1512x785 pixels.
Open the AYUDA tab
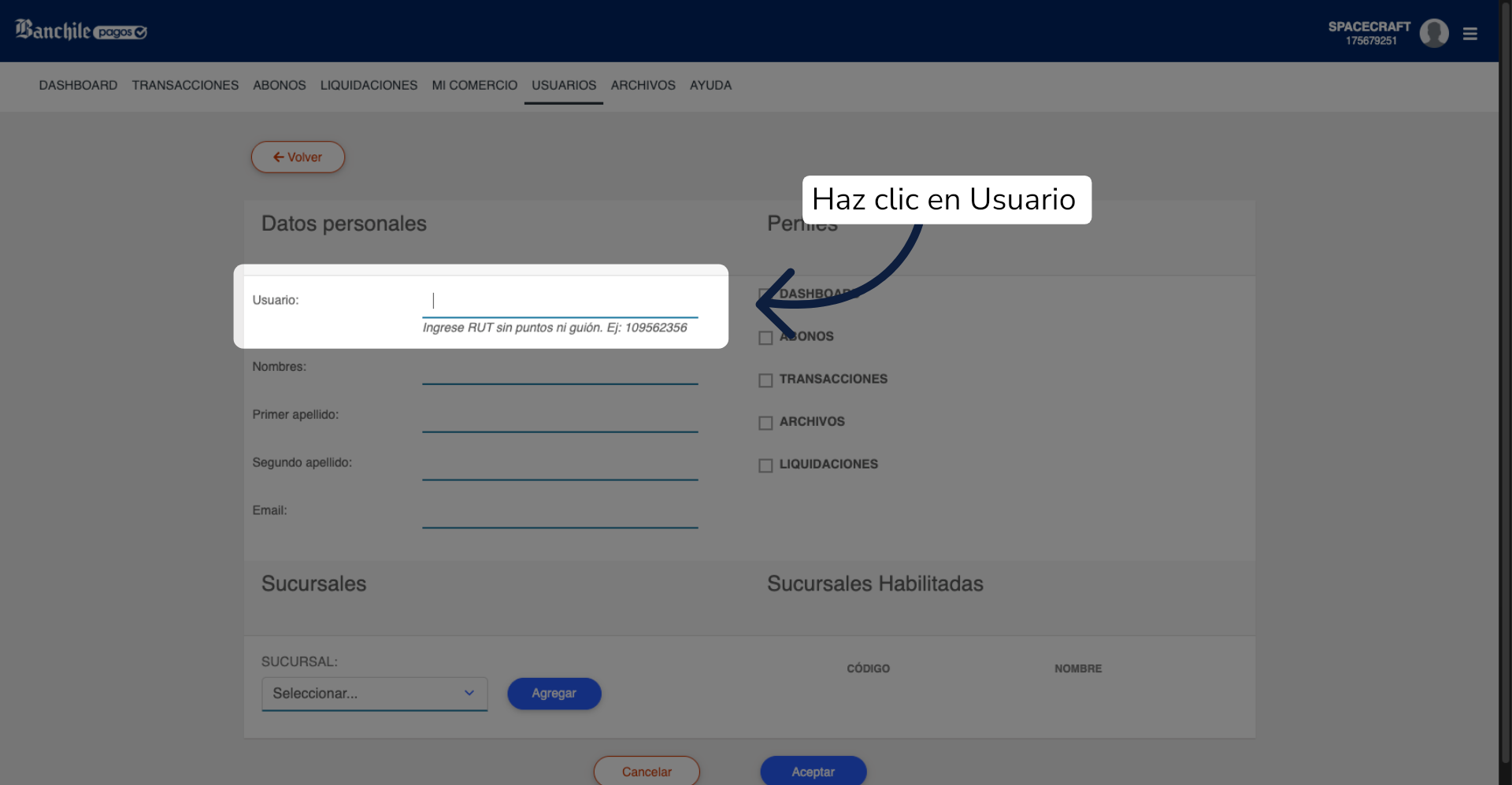pos(711,85)
